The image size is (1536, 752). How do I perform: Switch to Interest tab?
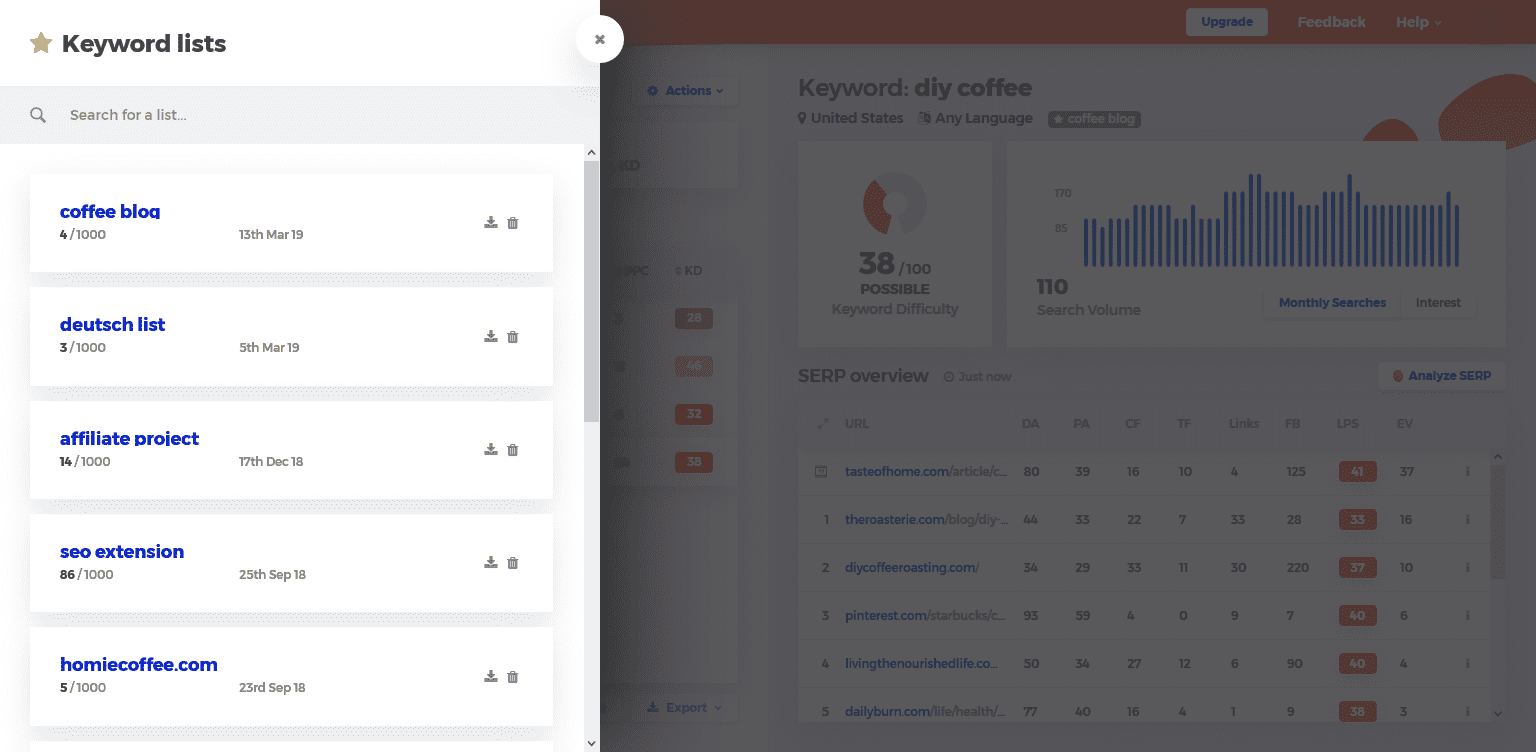coord(1438,303)
